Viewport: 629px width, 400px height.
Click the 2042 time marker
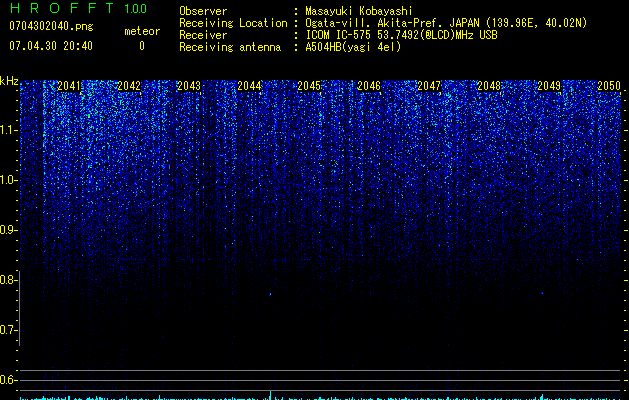click(129, 86)
